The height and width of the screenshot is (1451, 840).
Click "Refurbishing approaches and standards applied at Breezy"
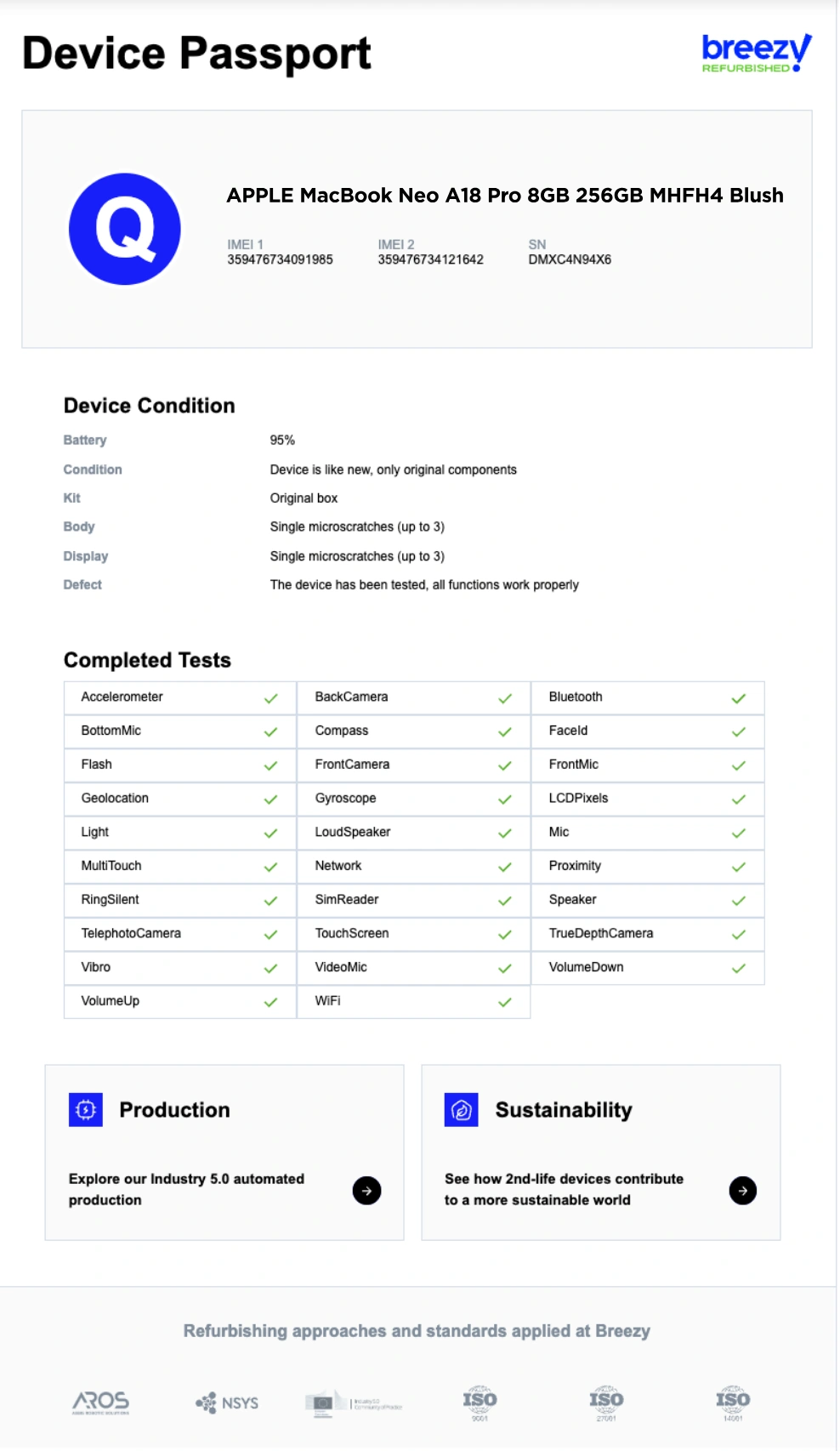pos(417,1331)
